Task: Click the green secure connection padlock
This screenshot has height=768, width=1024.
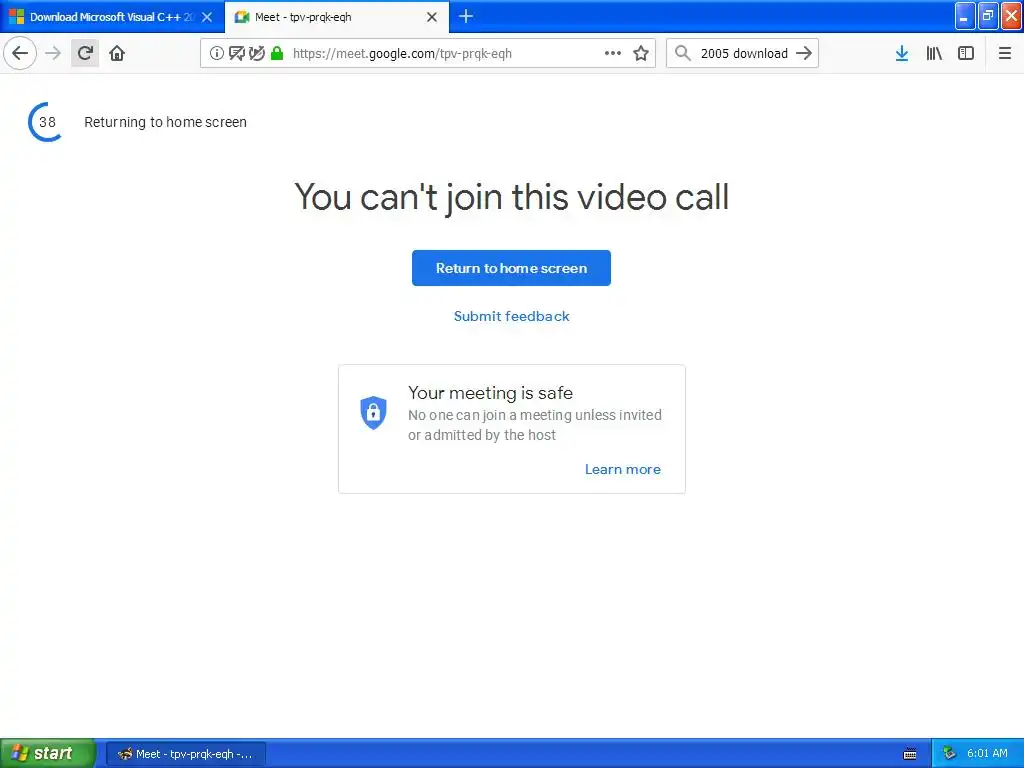Action: click(x=277, y=54)
